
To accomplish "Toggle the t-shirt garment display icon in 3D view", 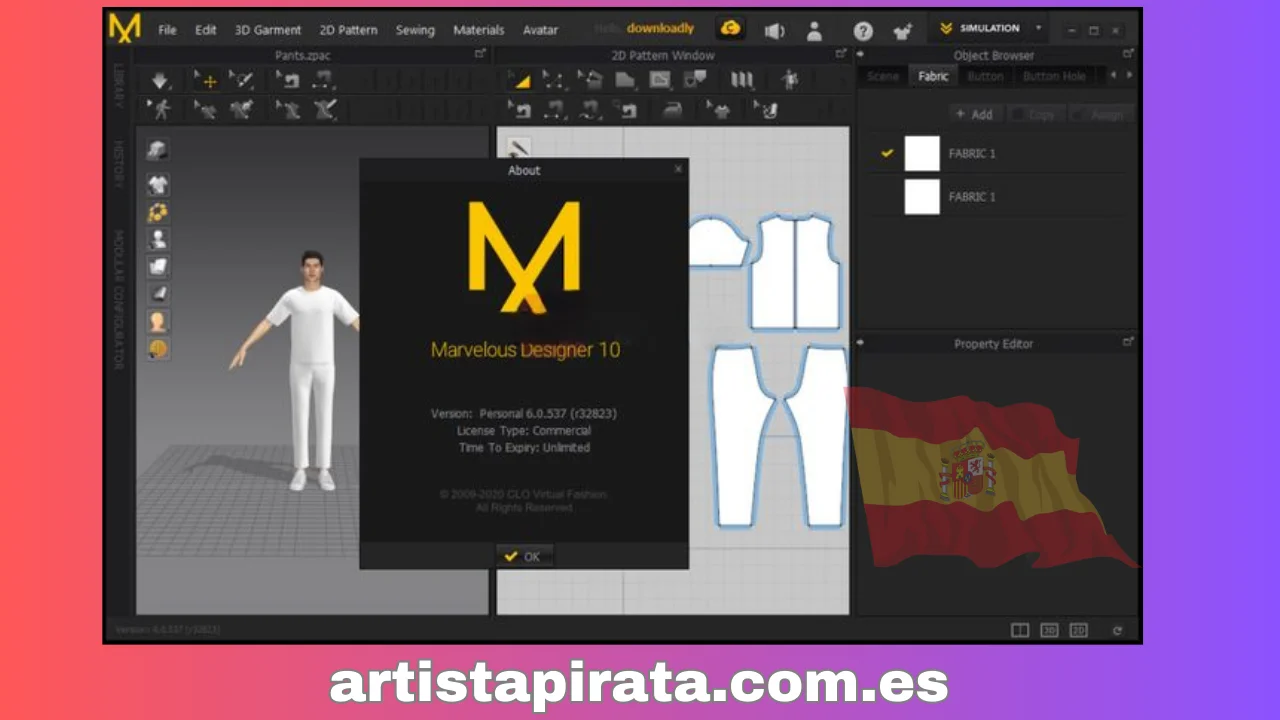I will 157,184.
